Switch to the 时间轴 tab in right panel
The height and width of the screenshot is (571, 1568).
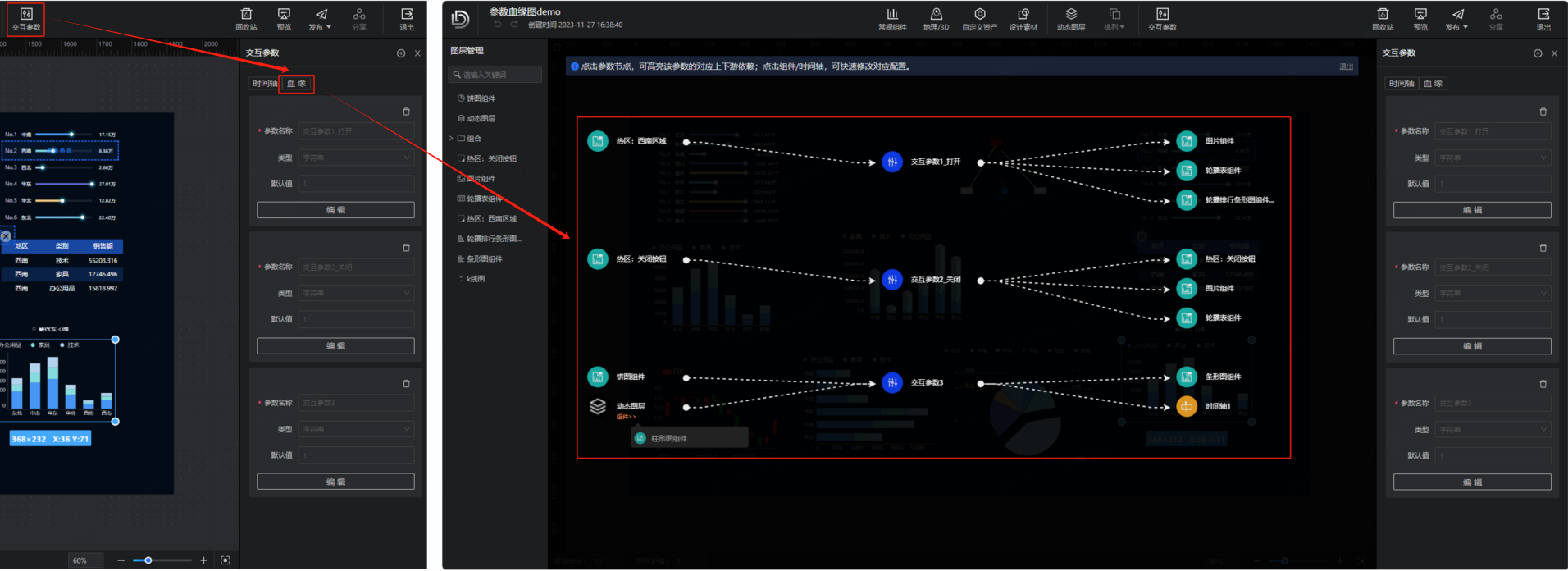(1401, 84)
